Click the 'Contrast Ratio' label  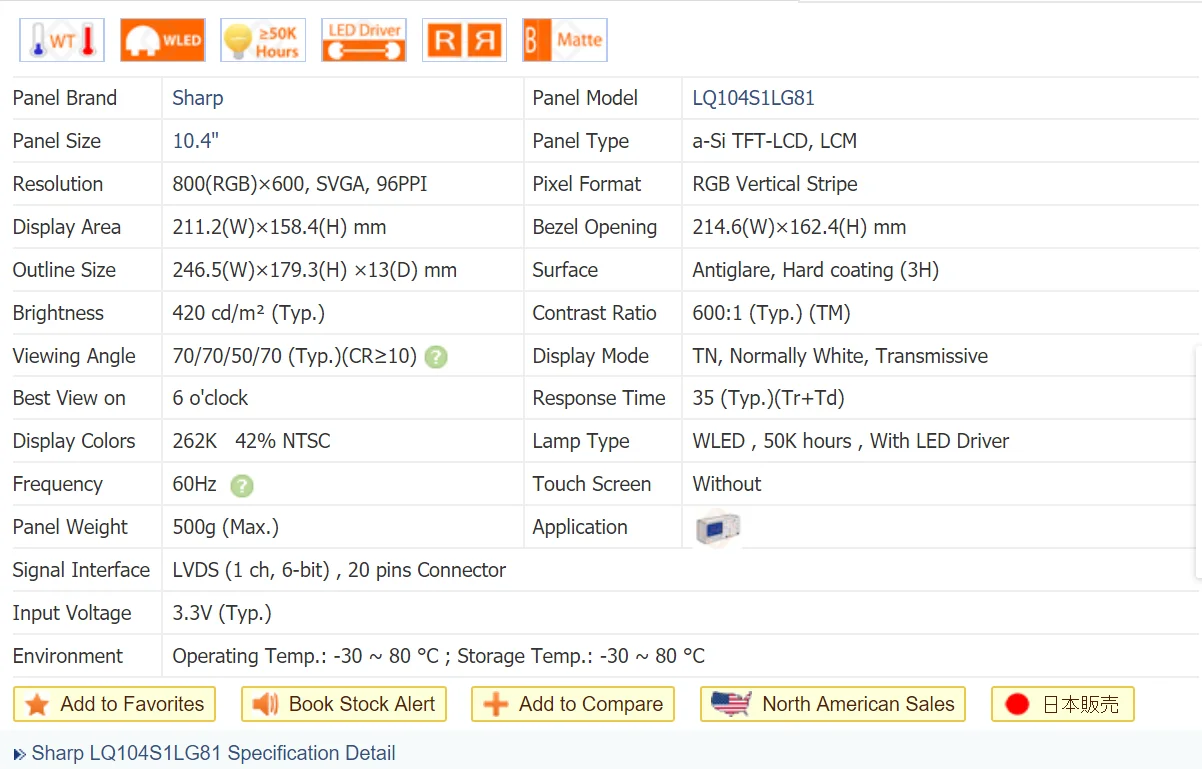[x=595, y=313]
